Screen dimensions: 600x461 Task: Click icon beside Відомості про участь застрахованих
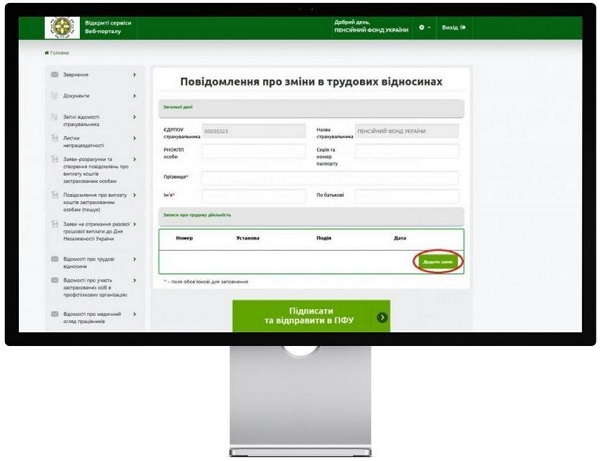(x=55, y=280)
